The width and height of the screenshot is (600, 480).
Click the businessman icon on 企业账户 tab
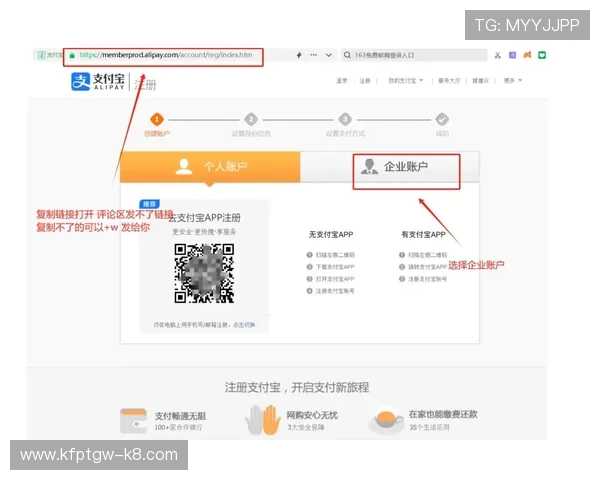point(369,167)
